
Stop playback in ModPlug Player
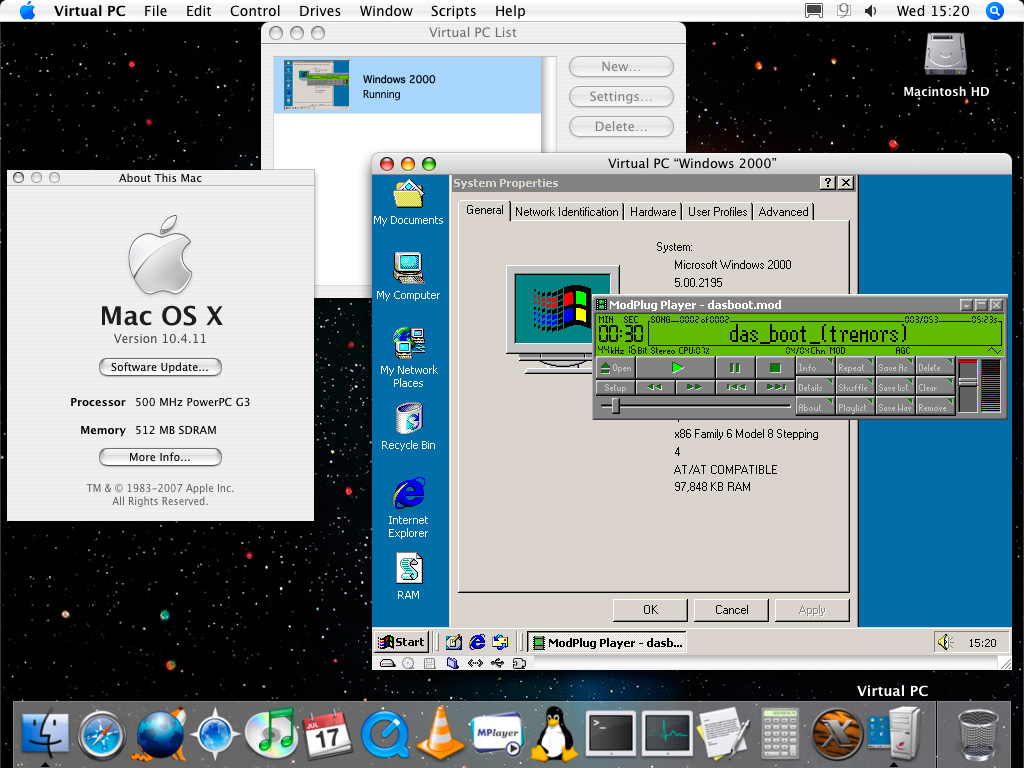775,368
